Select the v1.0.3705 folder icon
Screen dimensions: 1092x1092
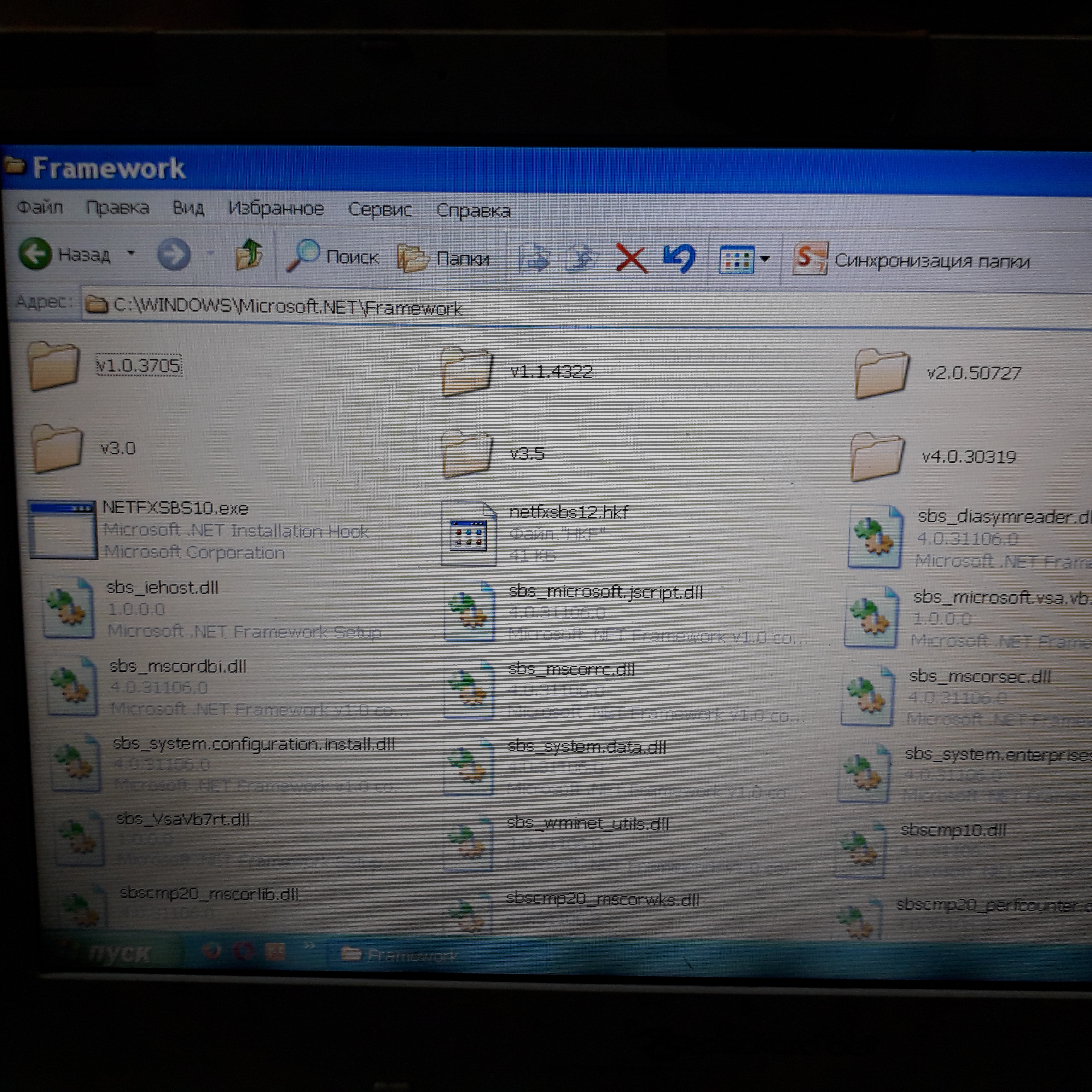54,366
